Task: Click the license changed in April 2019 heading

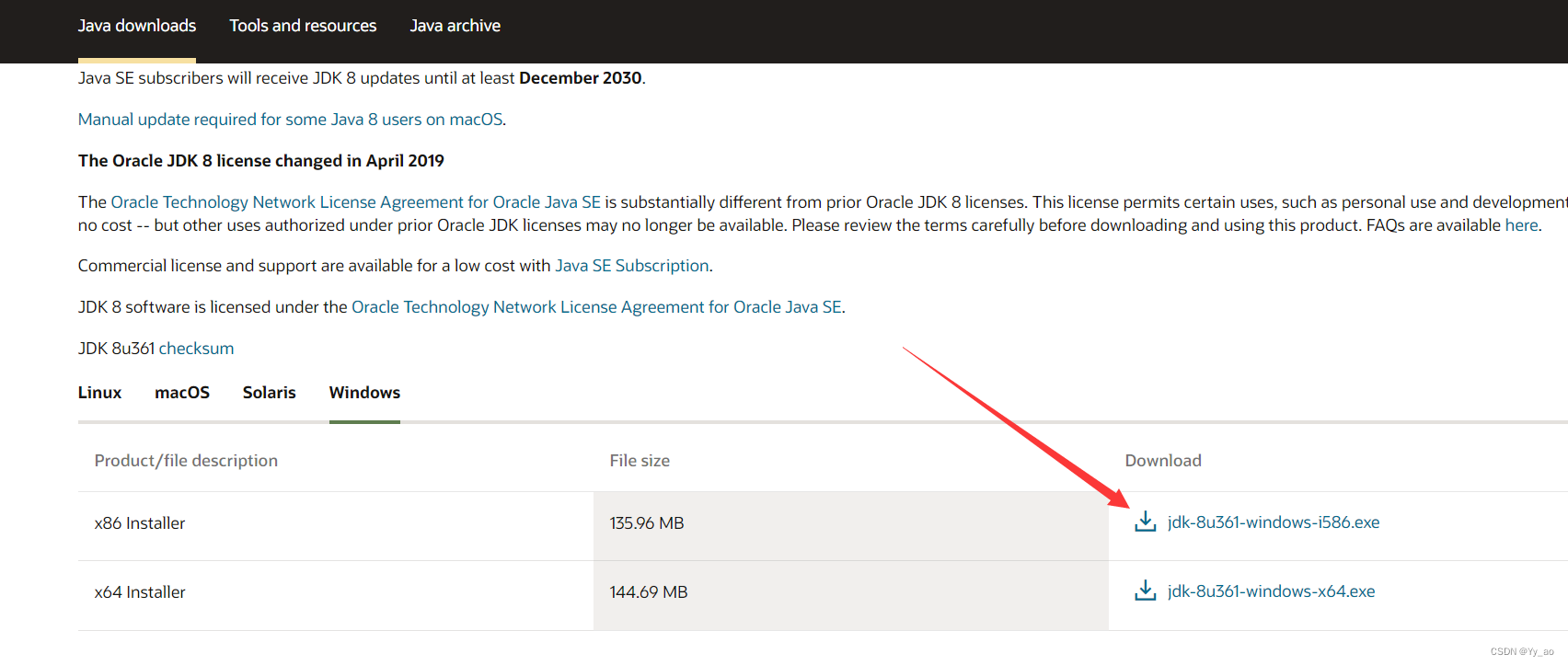Action: [x=261, y=161]
